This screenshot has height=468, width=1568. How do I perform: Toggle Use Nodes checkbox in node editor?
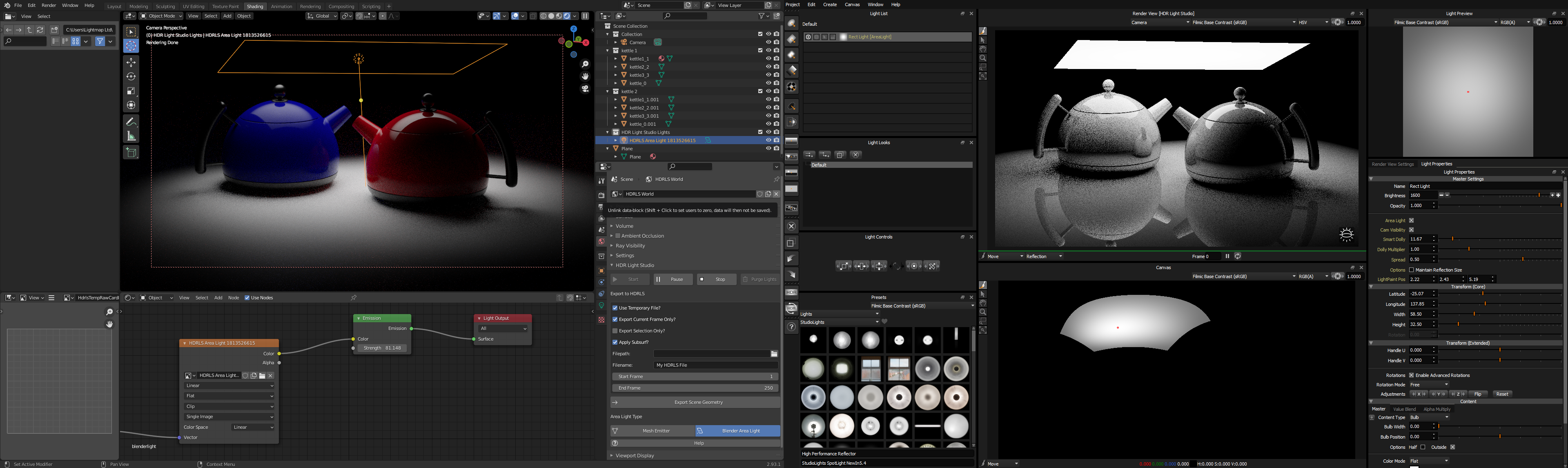point(247,298)
